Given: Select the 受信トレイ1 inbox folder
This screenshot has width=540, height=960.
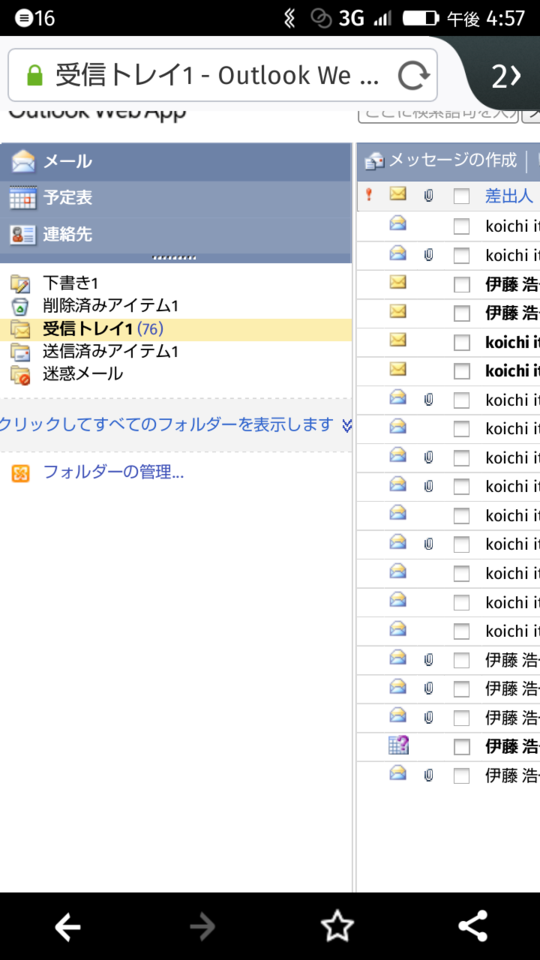Looking at the screenshot, I should pyautogui.click(x=176, y=329).
